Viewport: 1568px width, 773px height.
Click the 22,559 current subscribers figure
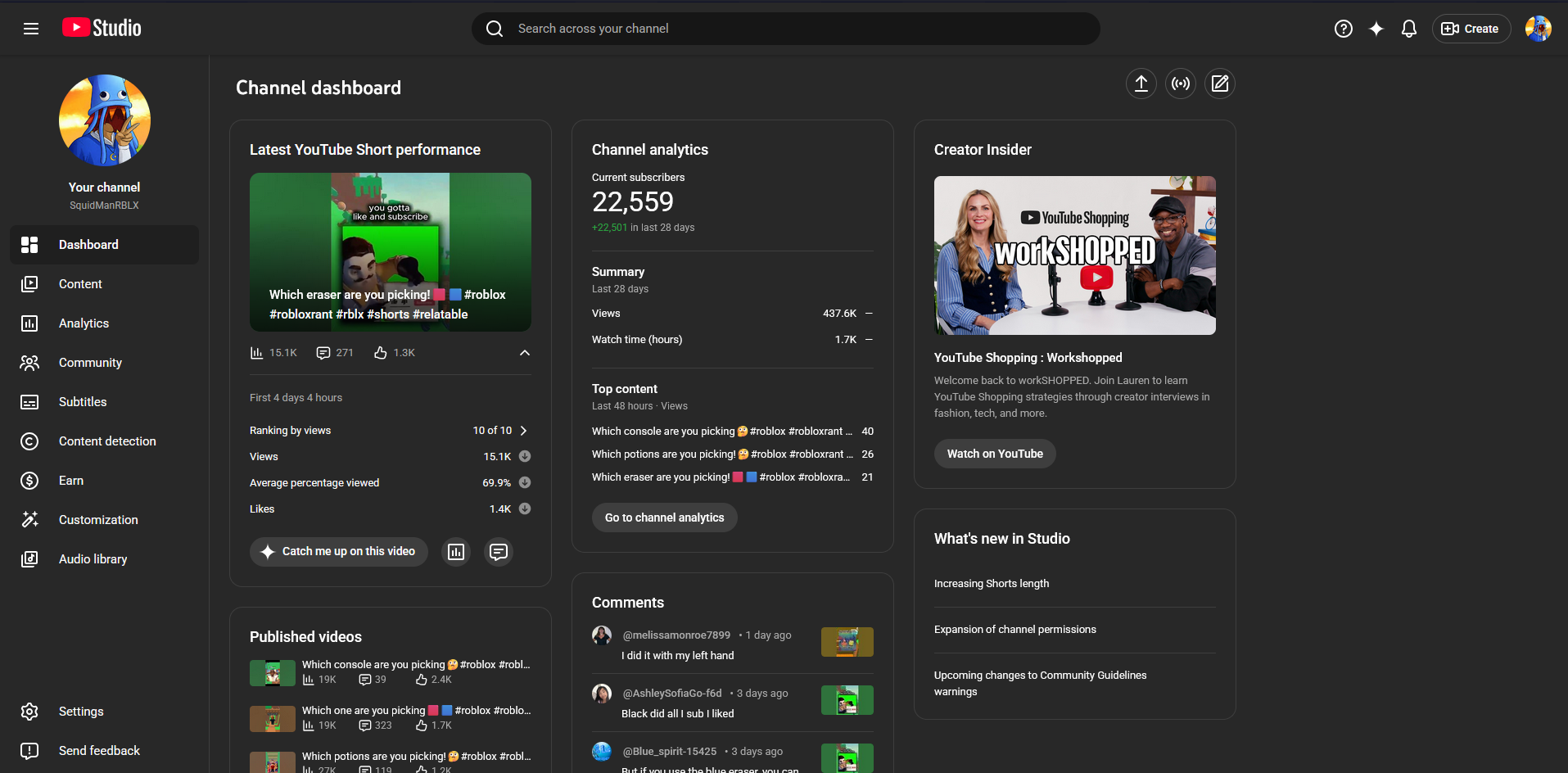633,202
